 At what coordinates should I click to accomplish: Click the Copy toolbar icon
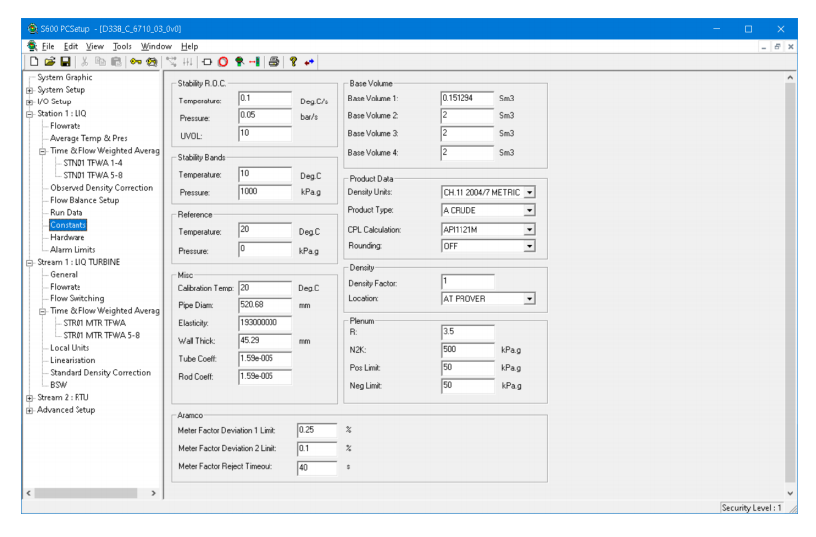[100, 62]
